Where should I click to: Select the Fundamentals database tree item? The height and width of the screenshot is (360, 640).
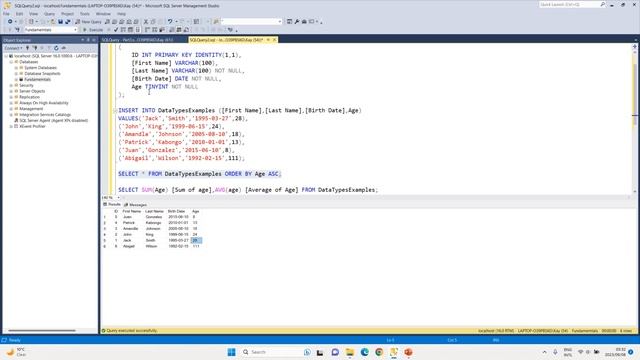38,80
